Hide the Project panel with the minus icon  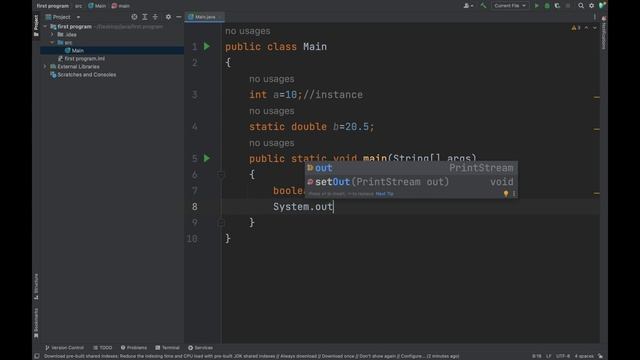pyautogui.click(x=179, y=17)
